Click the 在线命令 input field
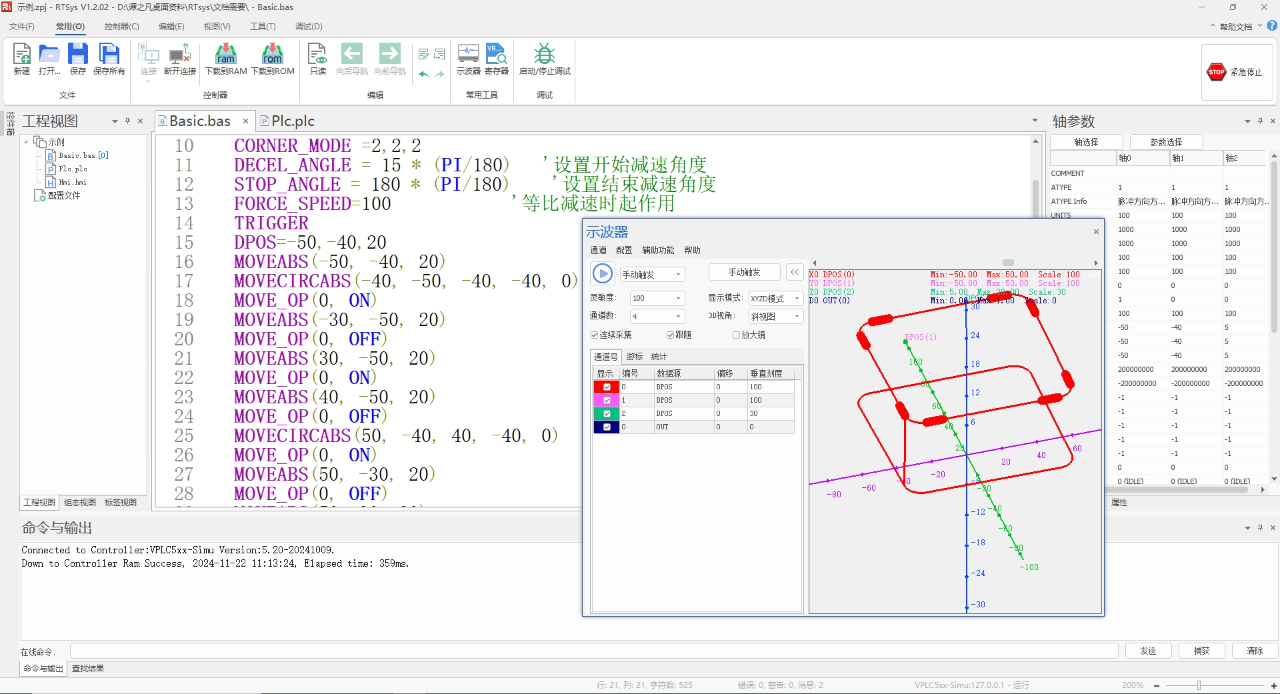The height and width of the screenshot is (694, 1280). [x=593, y=650]
